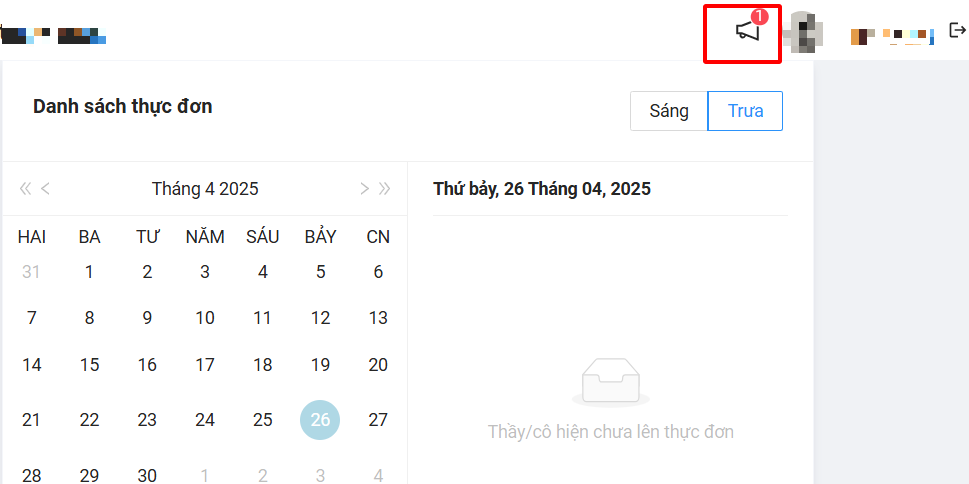Click Sunday the 27th

(378, 420)
